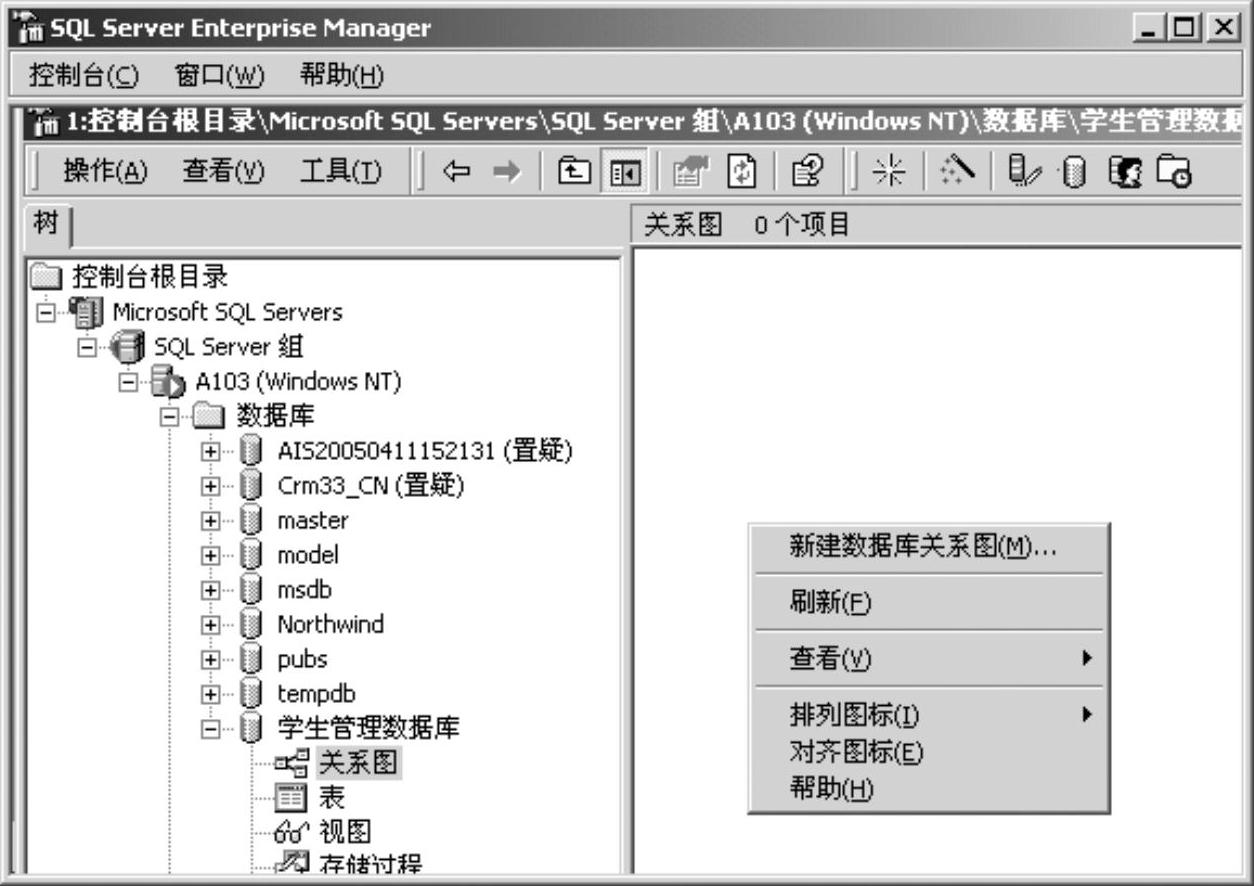Open the 帮助(H) menu in menu bar

(x=341, y=74)
